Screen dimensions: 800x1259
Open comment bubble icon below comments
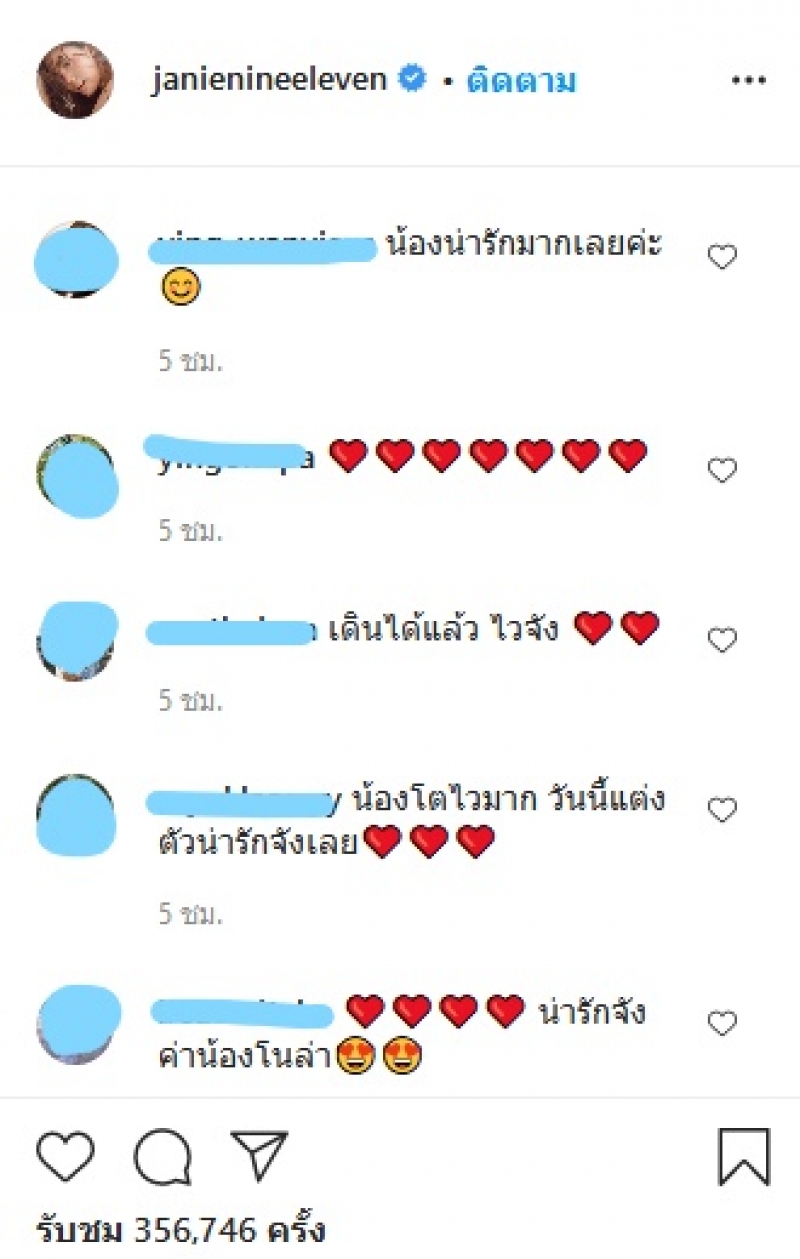(162, 1158)
